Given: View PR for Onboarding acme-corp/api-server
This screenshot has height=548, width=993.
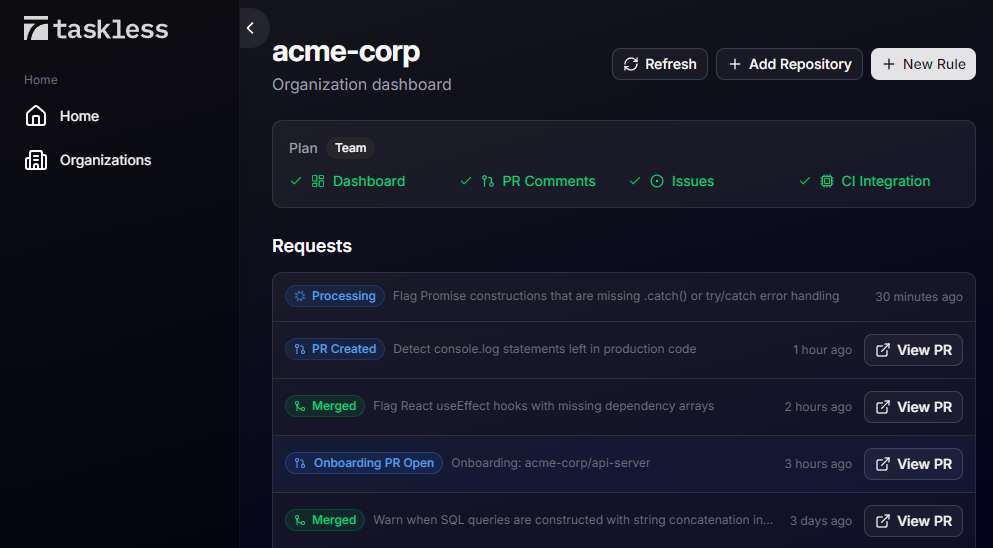Looking at the screenshot, I should [x=913, y=464].
